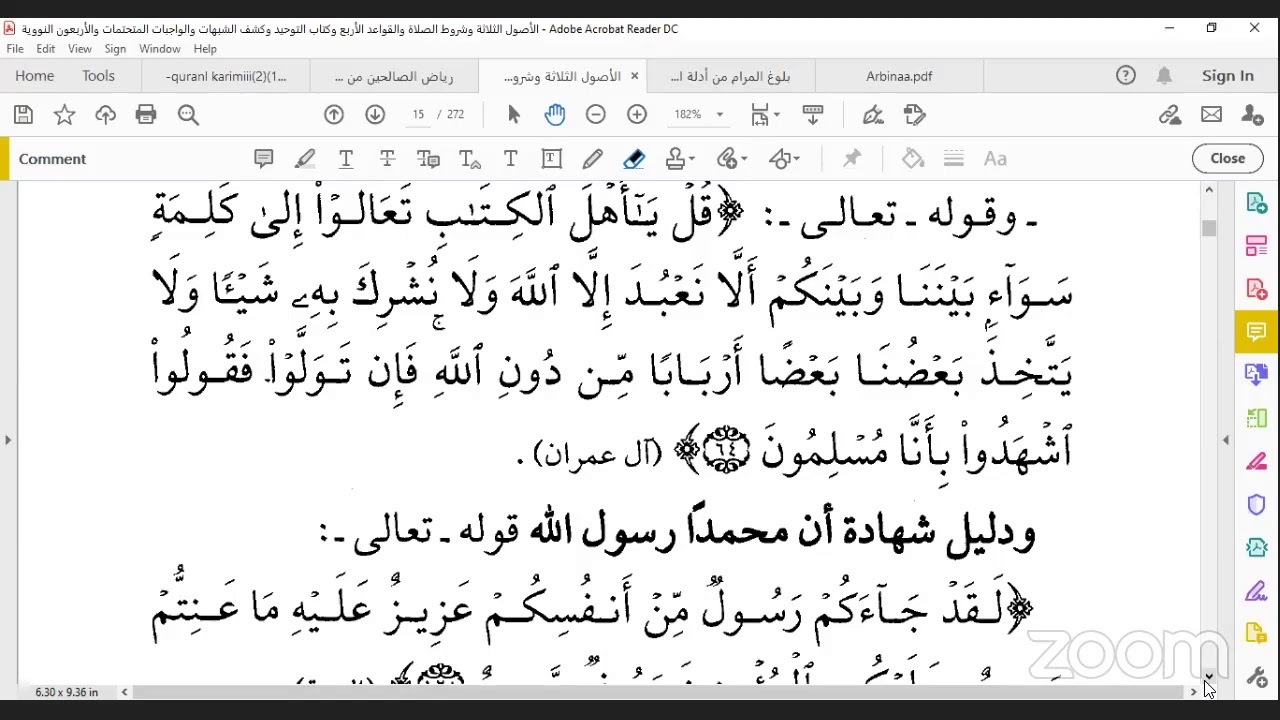Activate the hand pan tool

[555, 115]
